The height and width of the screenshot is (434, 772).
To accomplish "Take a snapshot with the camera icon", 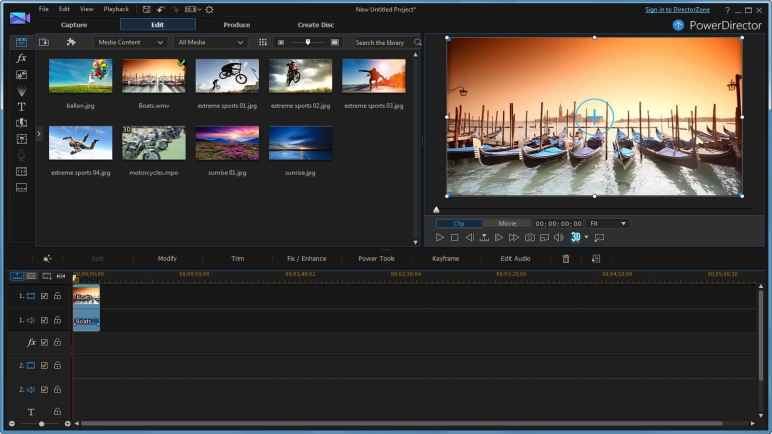I will (529, 238).
